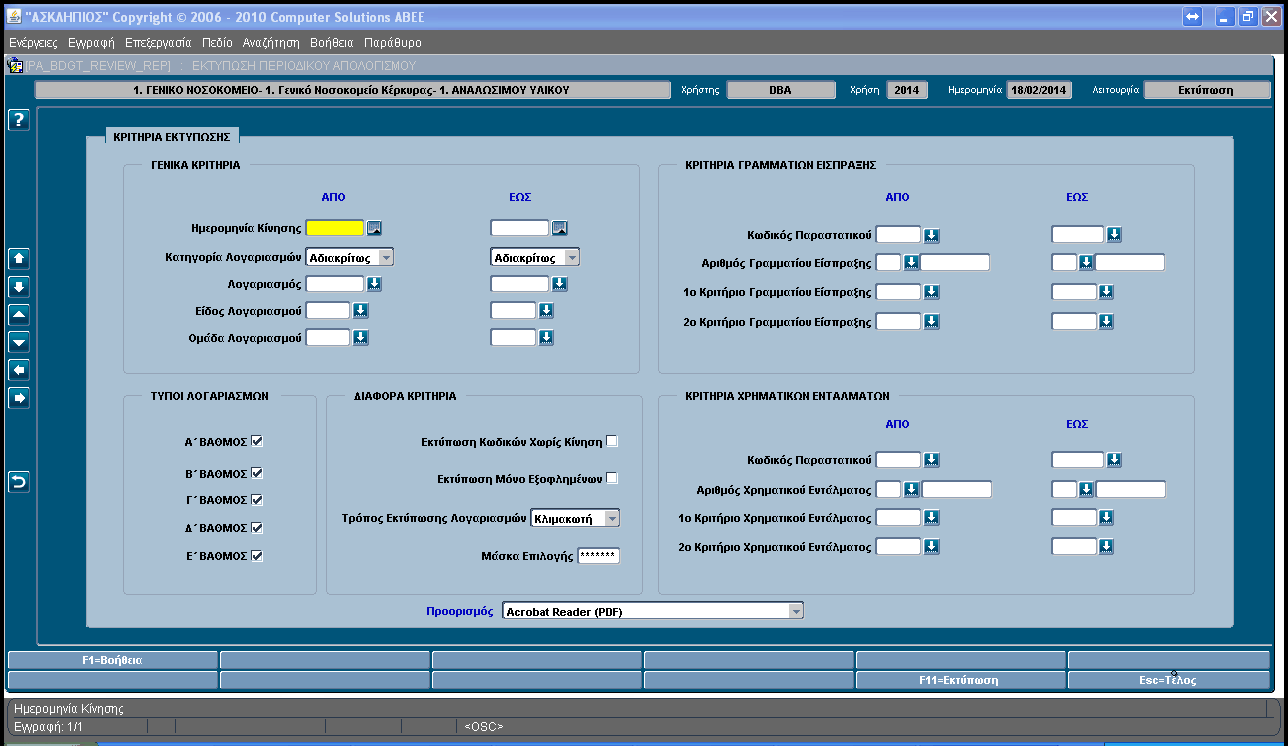Image resolution: width=1288 pixels, height=746 pixels.
Task: Open Τρόπος Εκτύπωσης Λογαριασμών Κλιμακωτή dropdown
Action: coord(576,518)
